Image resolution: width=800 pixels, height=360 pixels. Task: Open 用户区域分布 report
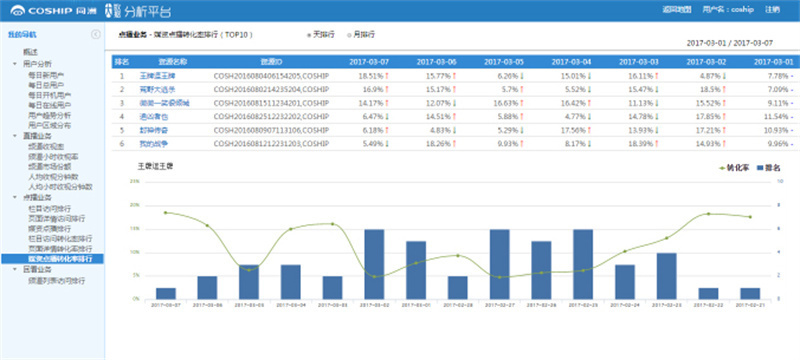[x=49, y=125]
